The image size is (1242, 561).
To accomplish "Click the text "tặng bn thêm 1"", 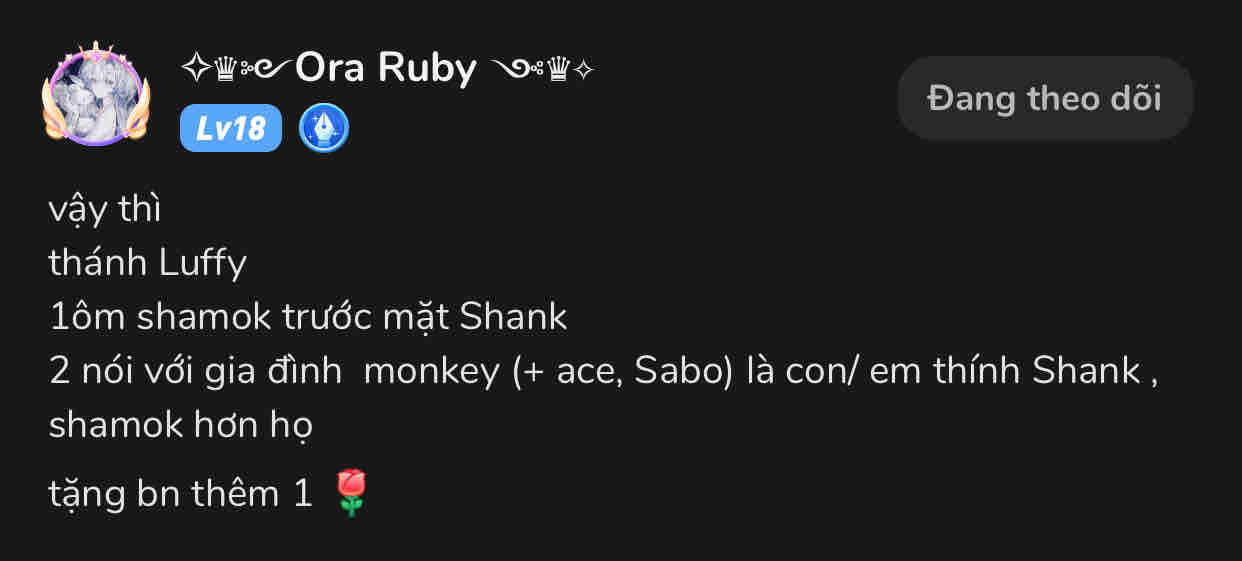I will pyautogui.click(x=180, y=493).
